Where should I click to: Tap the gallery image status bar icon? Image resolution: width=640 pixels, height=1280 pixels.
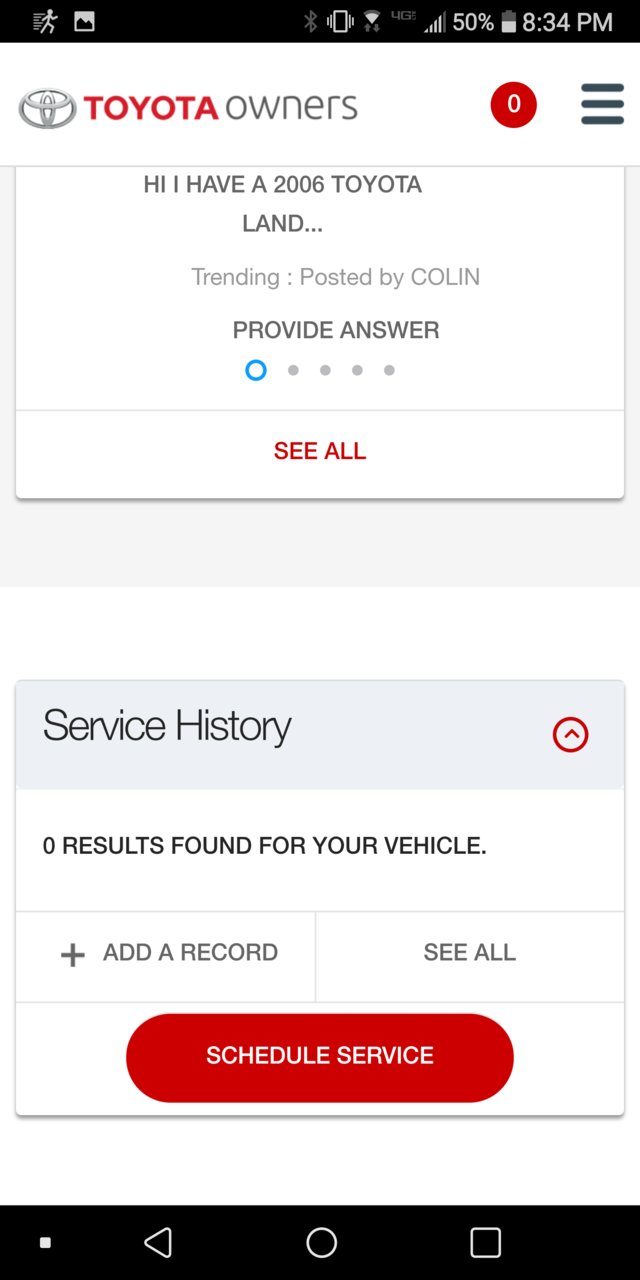[85, 21]
